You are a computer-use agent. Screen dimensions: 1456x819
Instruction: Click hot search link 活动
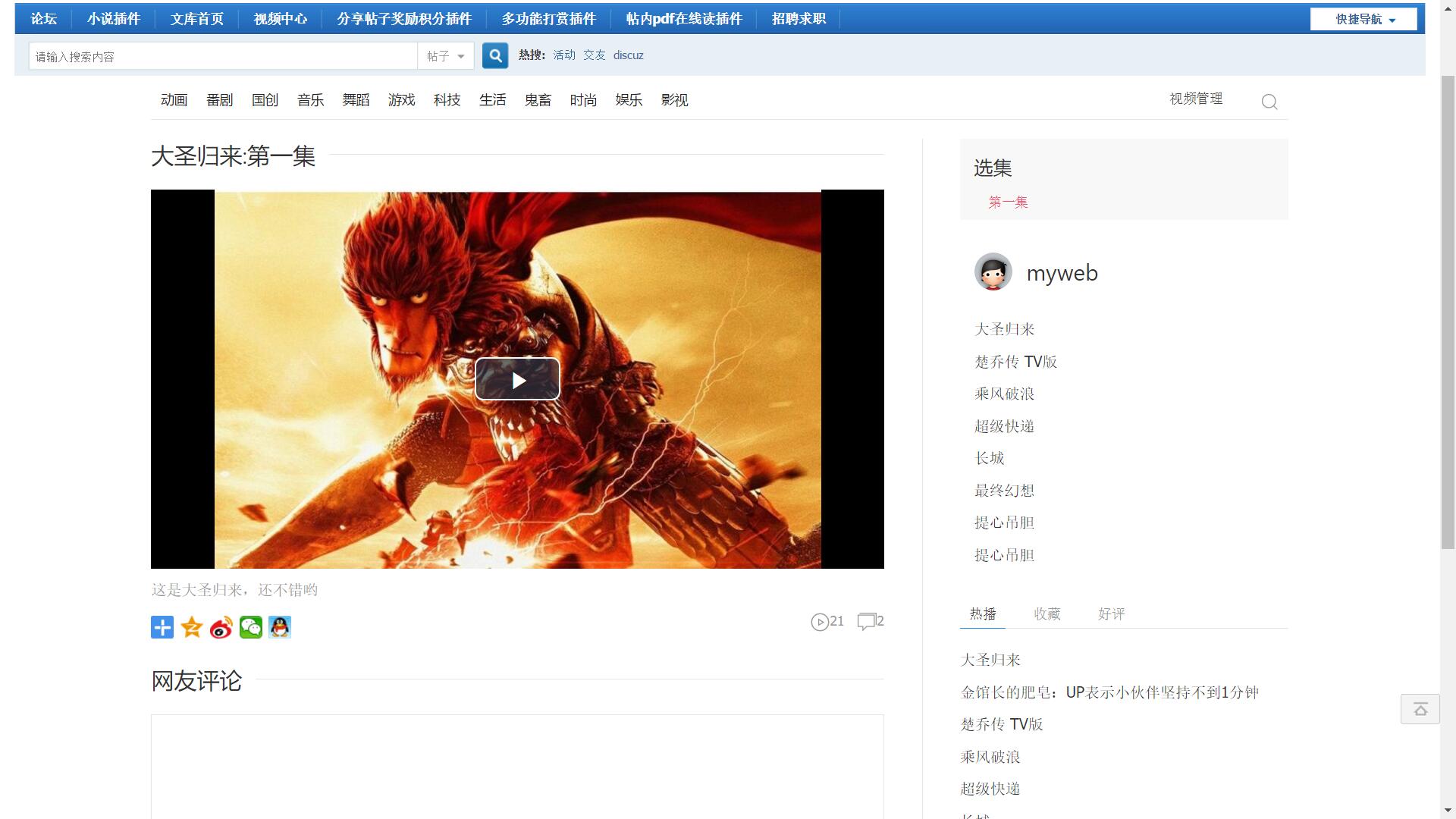tap(564, 55)
